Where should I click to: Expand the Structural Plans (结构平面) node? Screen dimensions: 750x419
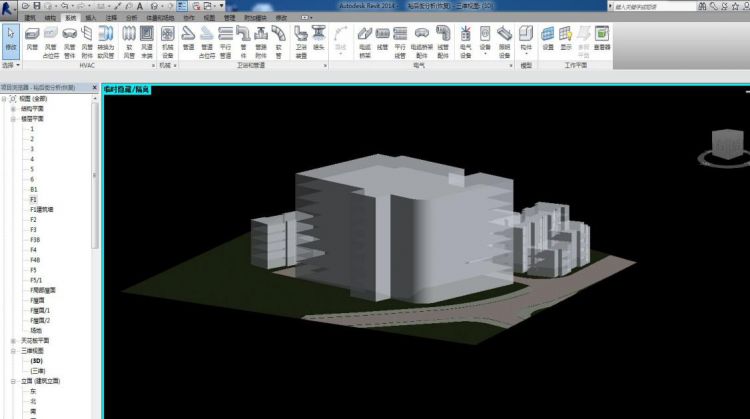(x=13, y=109)
